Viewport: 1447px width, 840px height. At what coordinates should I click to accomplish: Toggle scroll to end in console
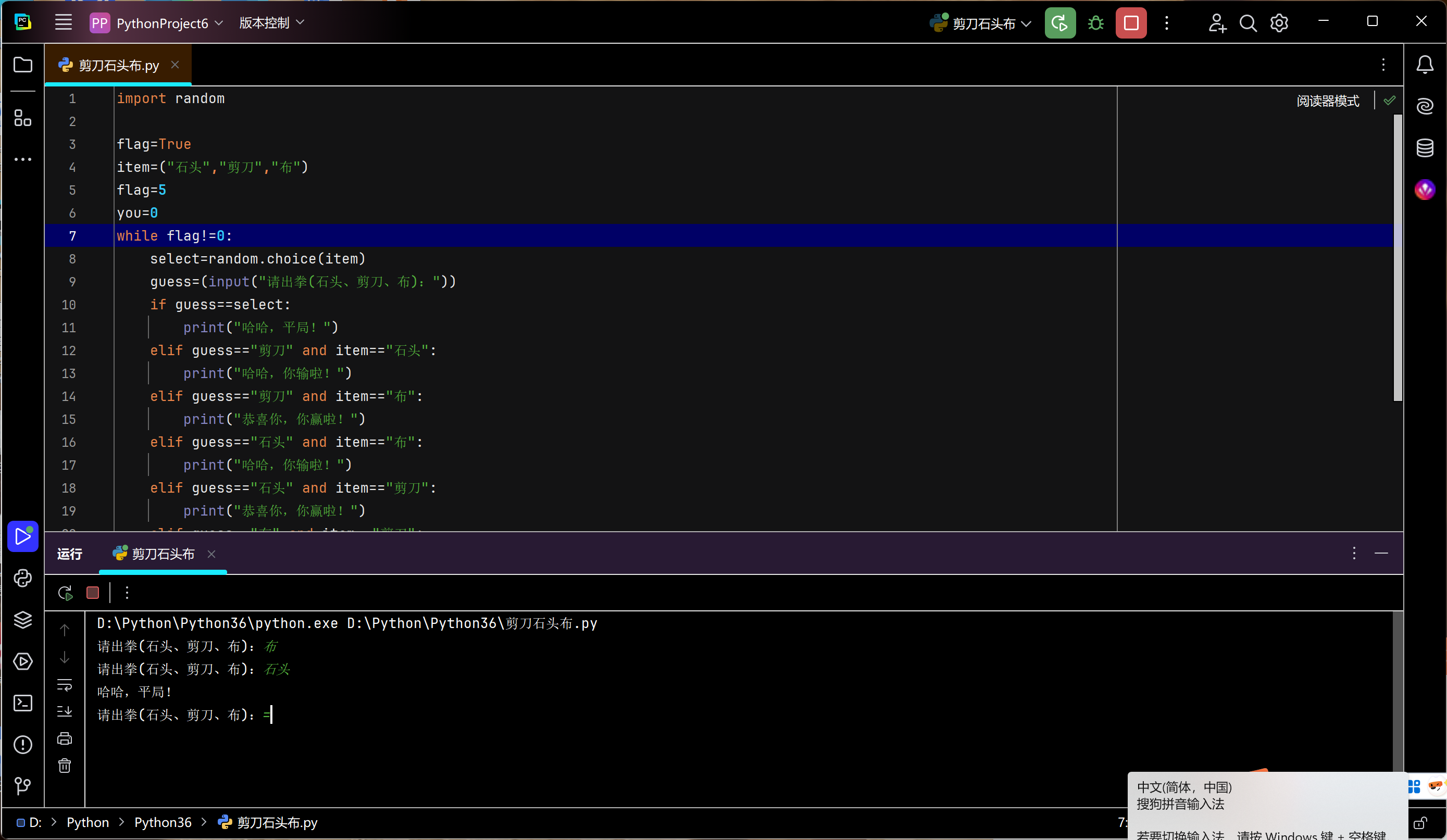(x=64, y=711)
